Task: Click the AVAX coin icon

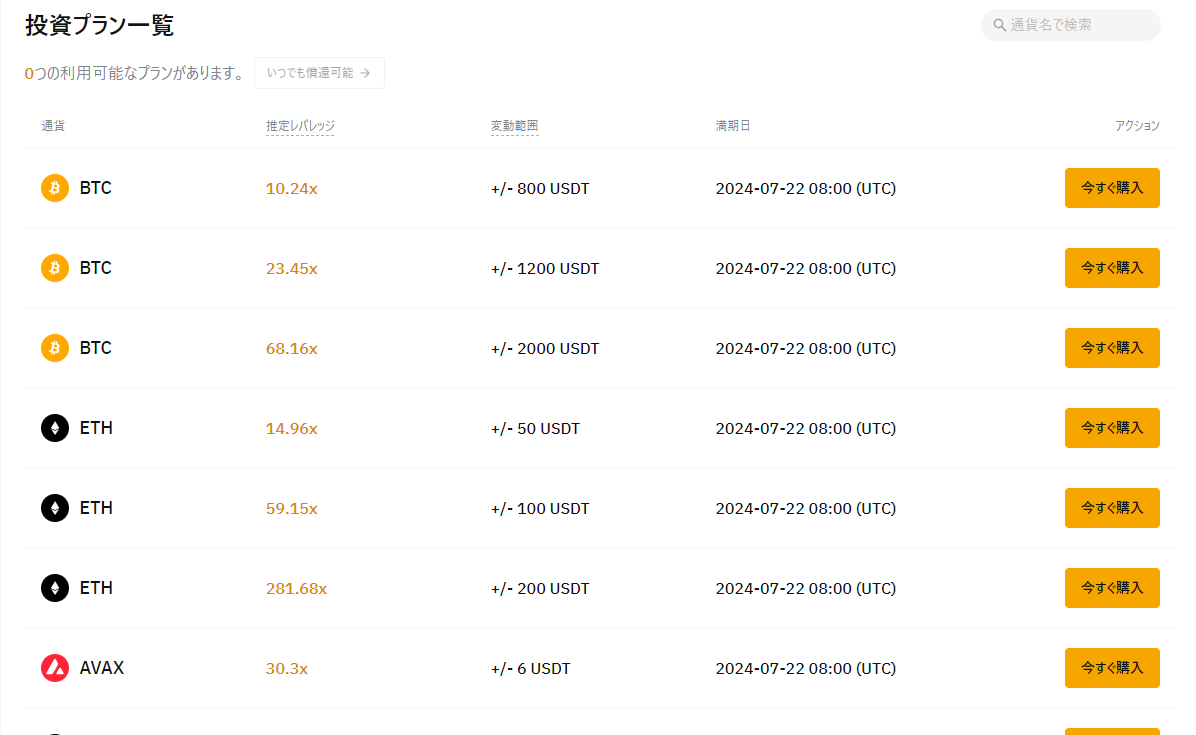Action: click(x=55, y=668)
